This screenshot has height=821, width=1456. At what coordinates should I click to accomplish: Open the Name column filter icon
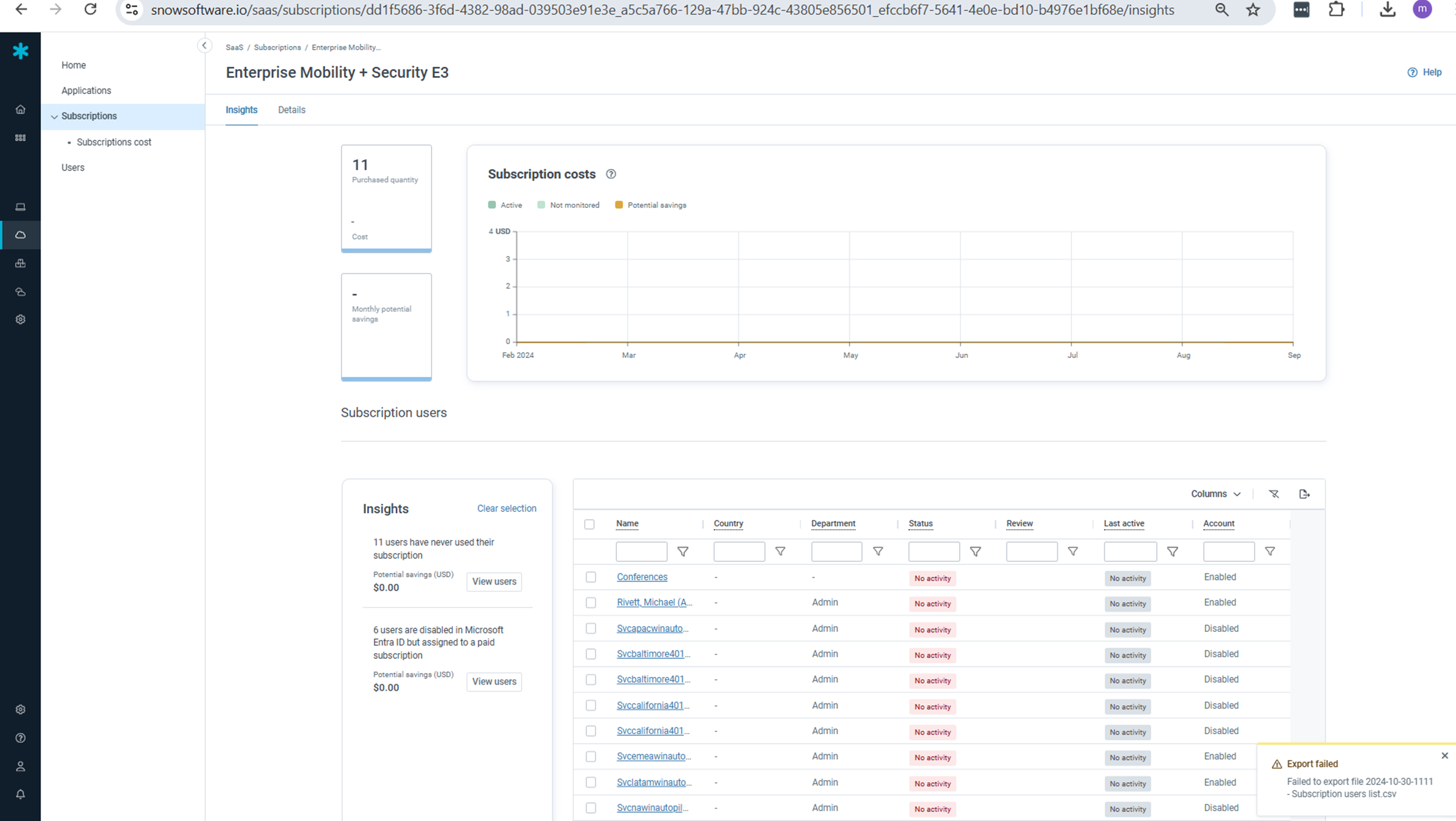click(683, 552)
